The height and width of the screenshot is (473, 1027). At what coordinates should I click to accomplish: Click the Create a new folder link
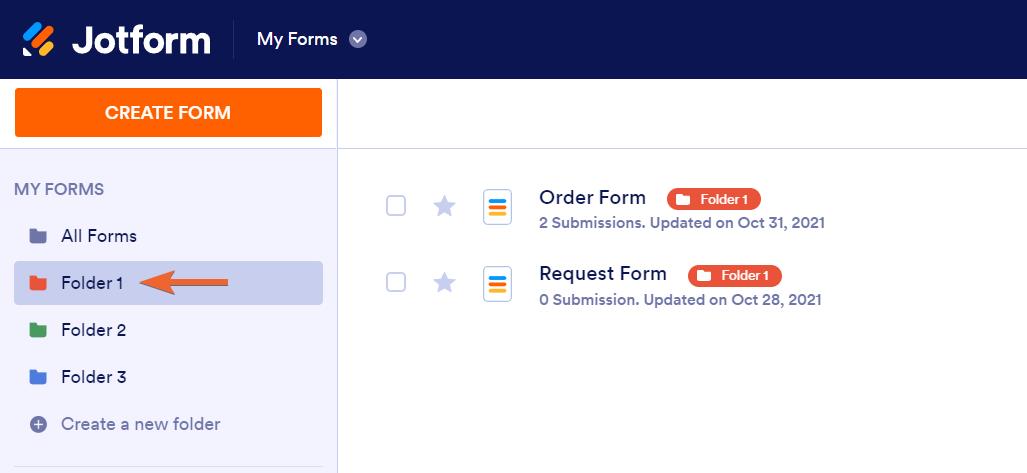(140, 424)
